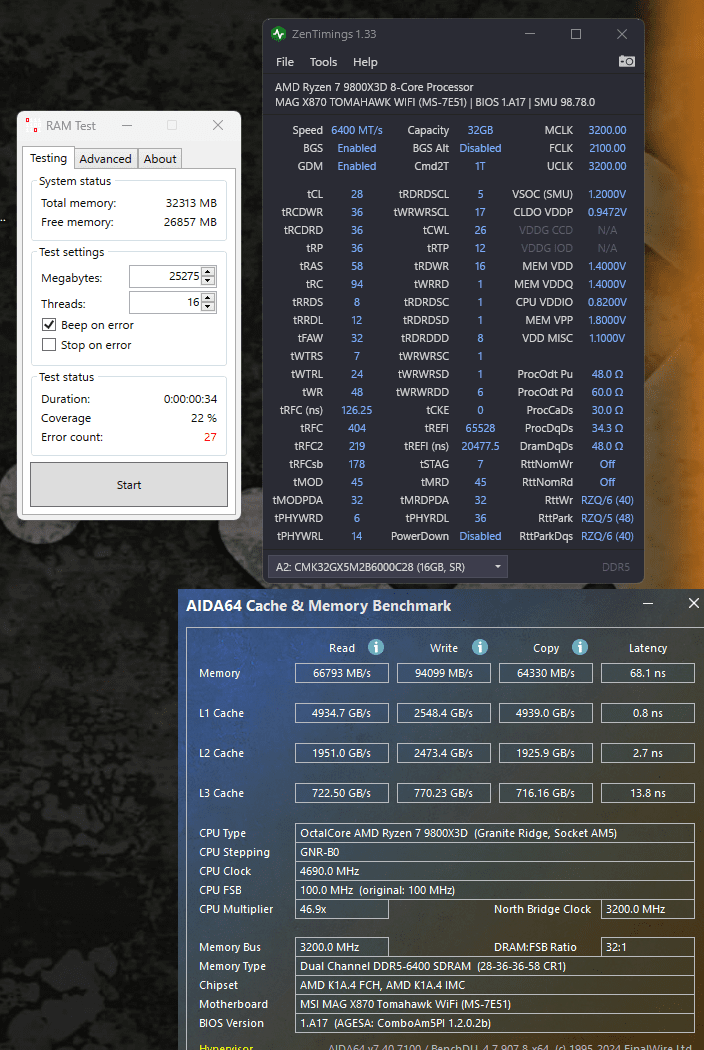Screen dimensions: 704x1050
Task: Click the Memory Latency 68.1 ns field
Action: (x=648, y=673)
